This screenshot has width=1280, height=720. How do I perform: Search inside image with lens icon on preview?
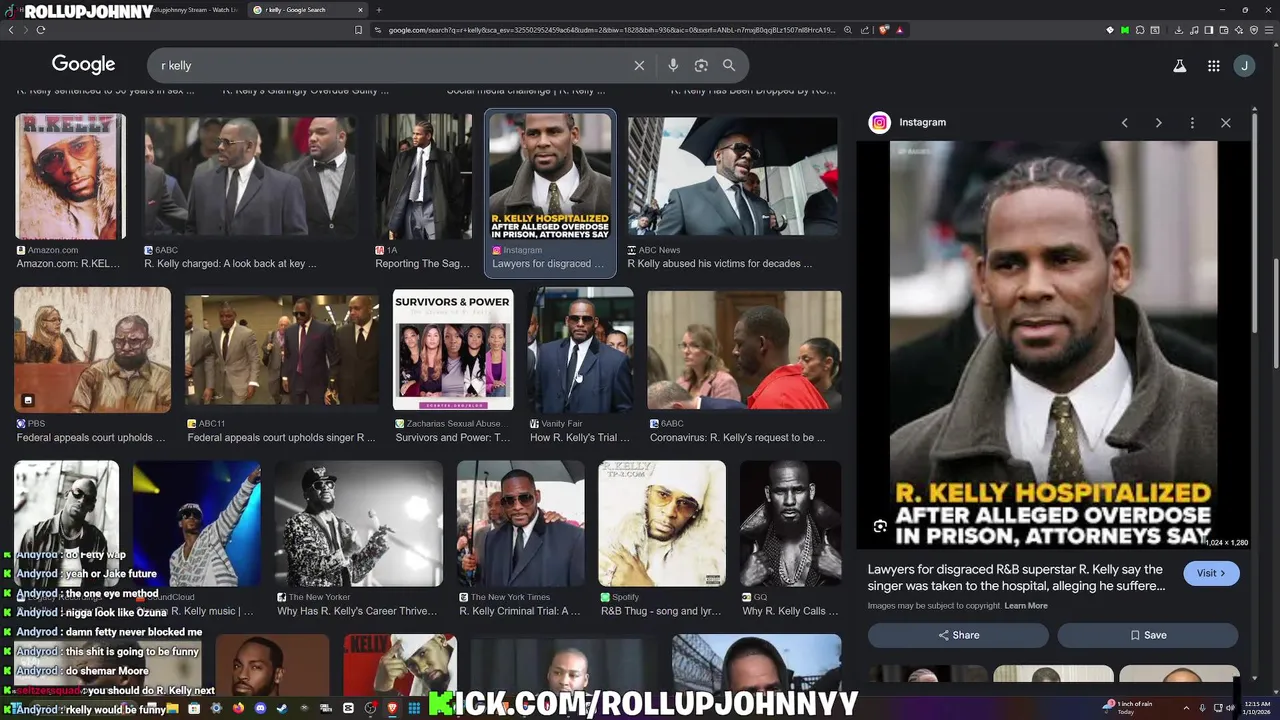[x=880, y=526]
